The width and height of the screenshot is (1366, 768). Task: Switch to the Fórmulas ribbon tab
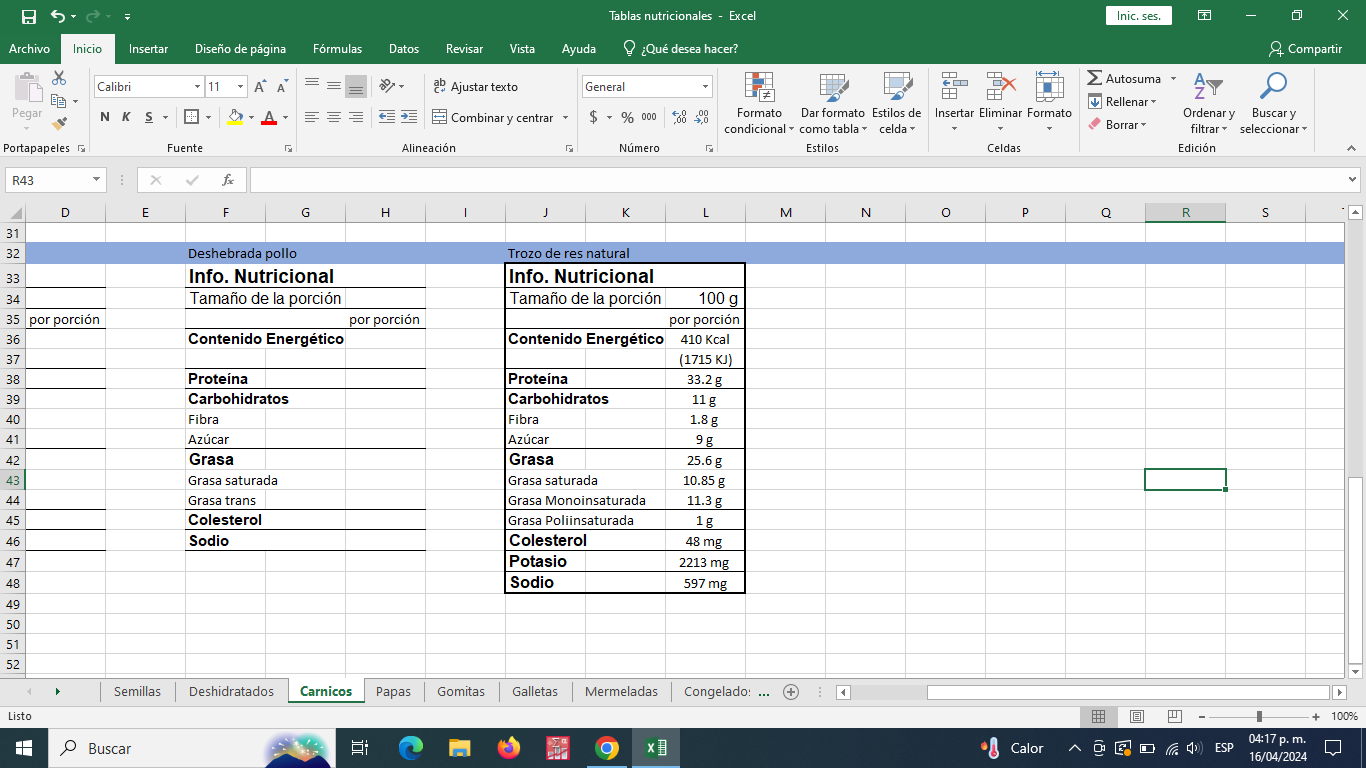pyautogui.click(x=337, y=48)
